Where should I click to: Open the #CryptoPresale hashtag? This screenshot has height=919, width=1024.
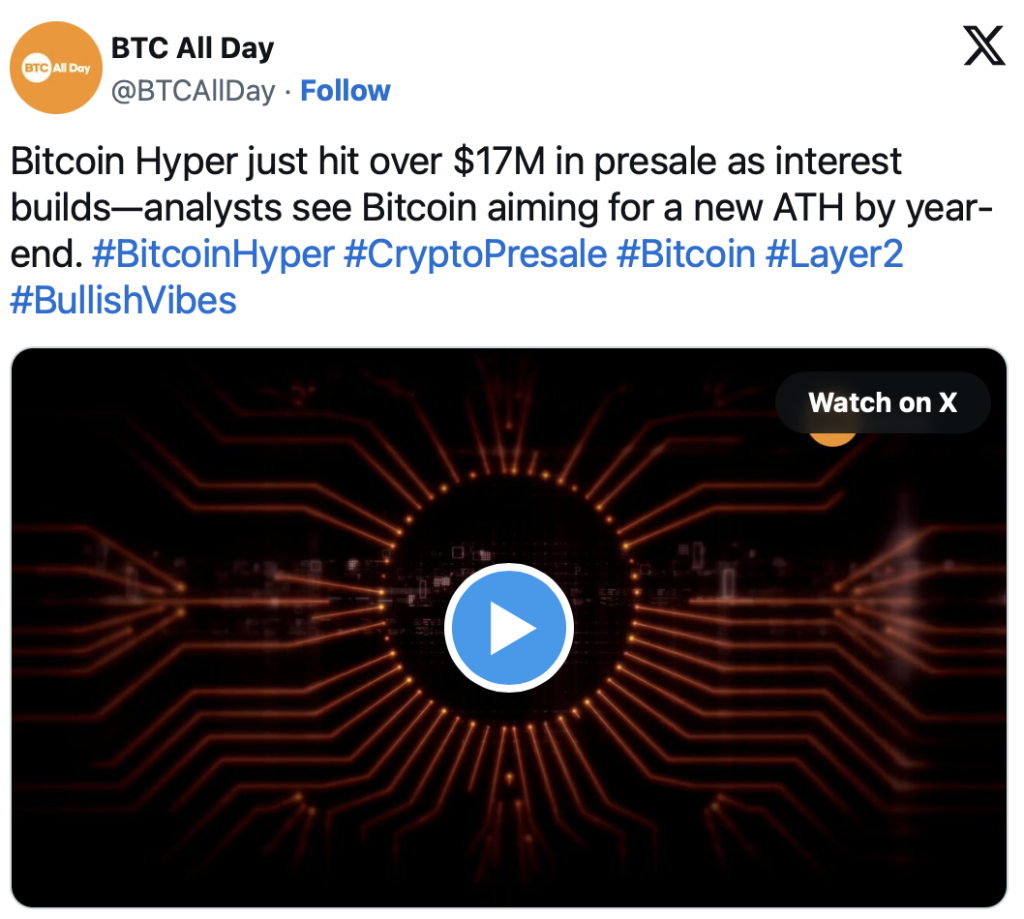(475, 254)
